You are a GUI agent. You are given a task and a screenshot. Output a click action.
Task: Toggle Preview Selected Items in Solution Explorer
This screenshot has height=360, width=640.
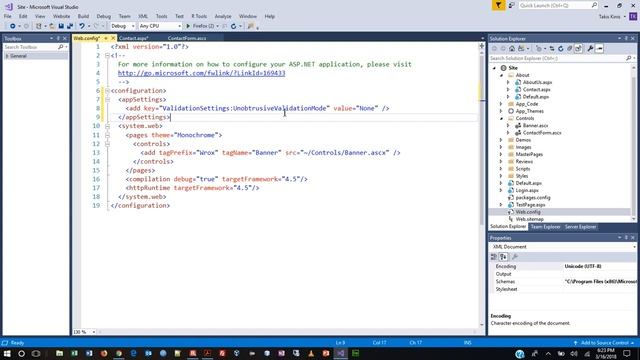[599, 49]
